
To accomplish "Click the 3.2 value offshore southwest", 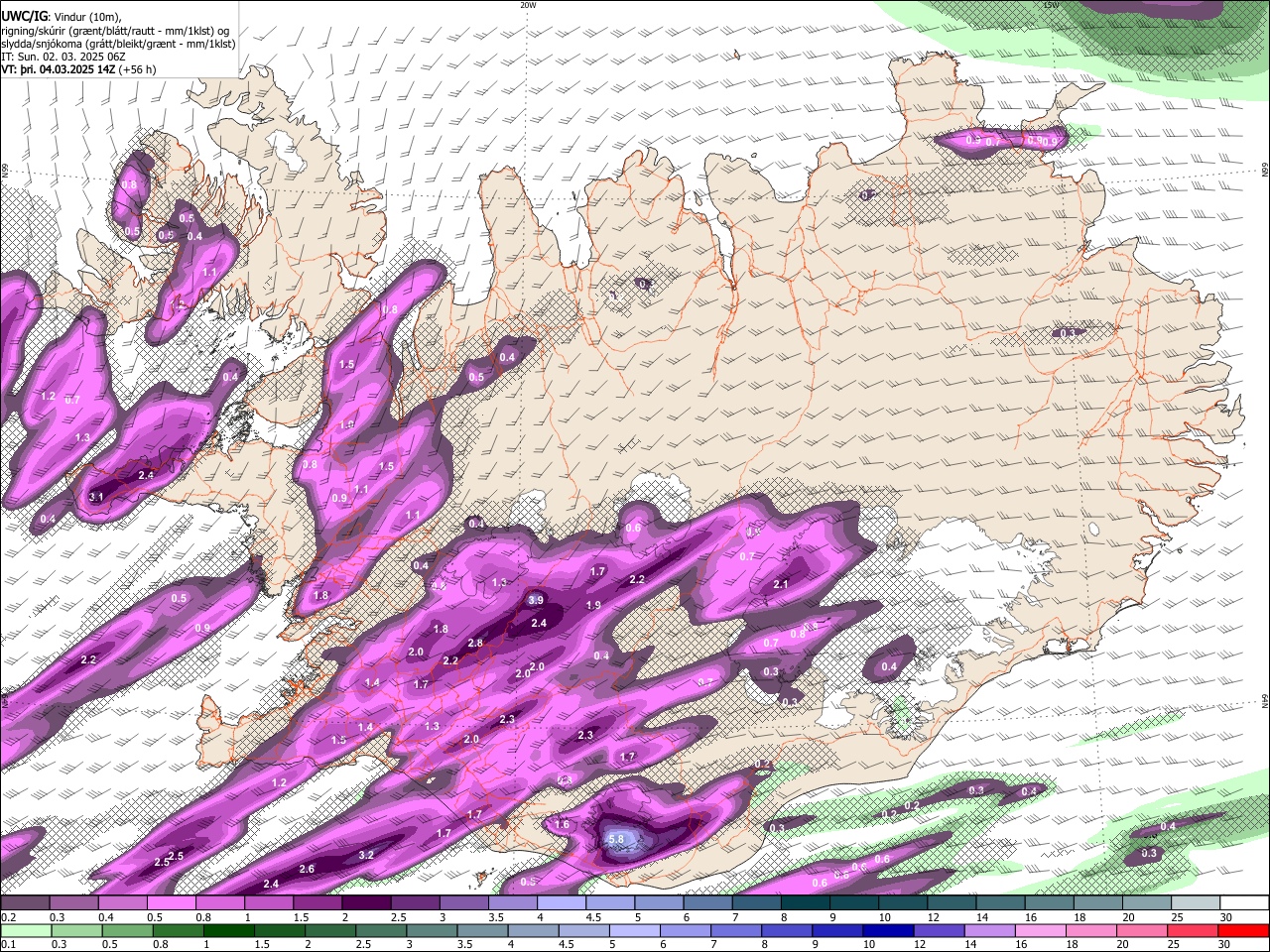I will click(365, 855).
